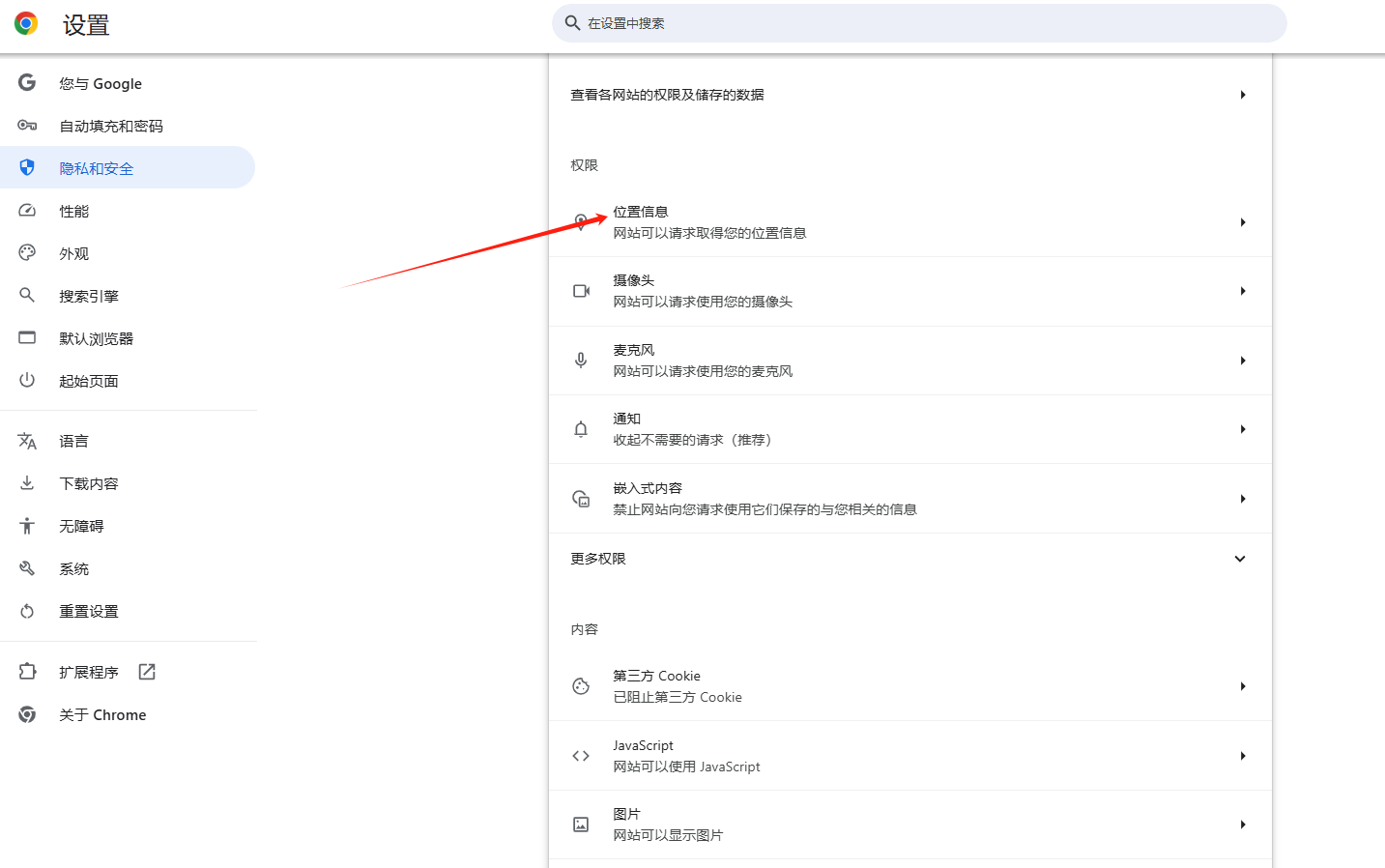Image resolution: width=1385 pixels, height=868 pixels.
Task: Click the embedded content icon in the 嵌入式内容 row
Action: point(581,499)
